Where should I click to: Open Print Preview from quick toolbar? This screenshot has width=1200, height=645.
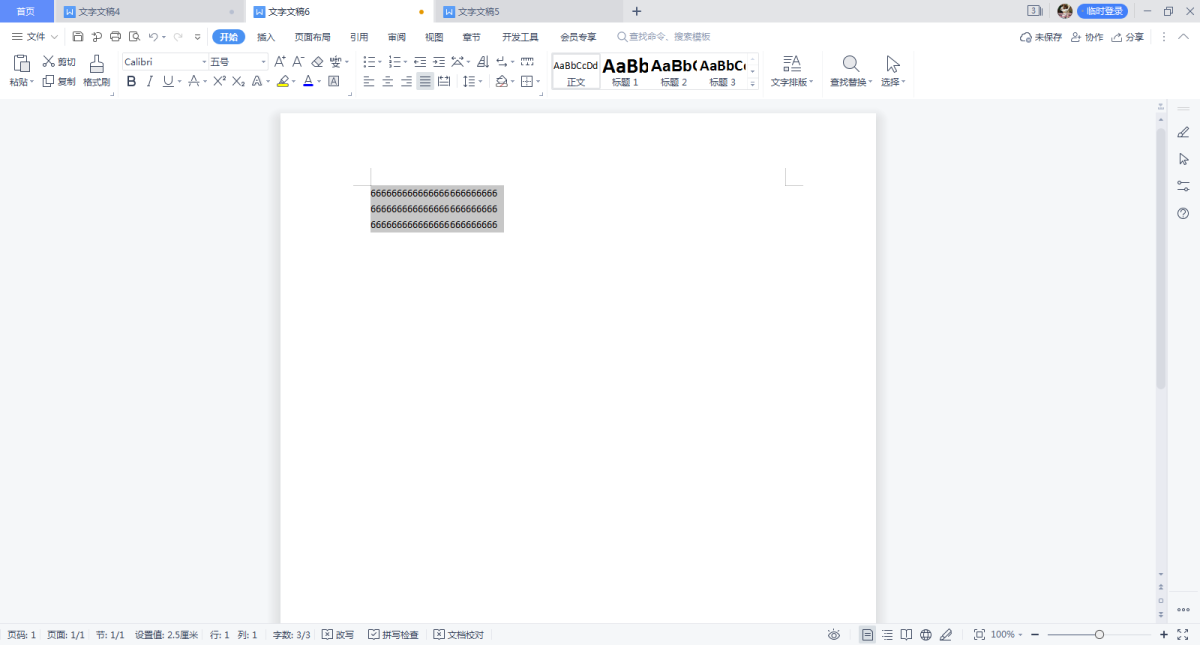(x=133, y=37)
